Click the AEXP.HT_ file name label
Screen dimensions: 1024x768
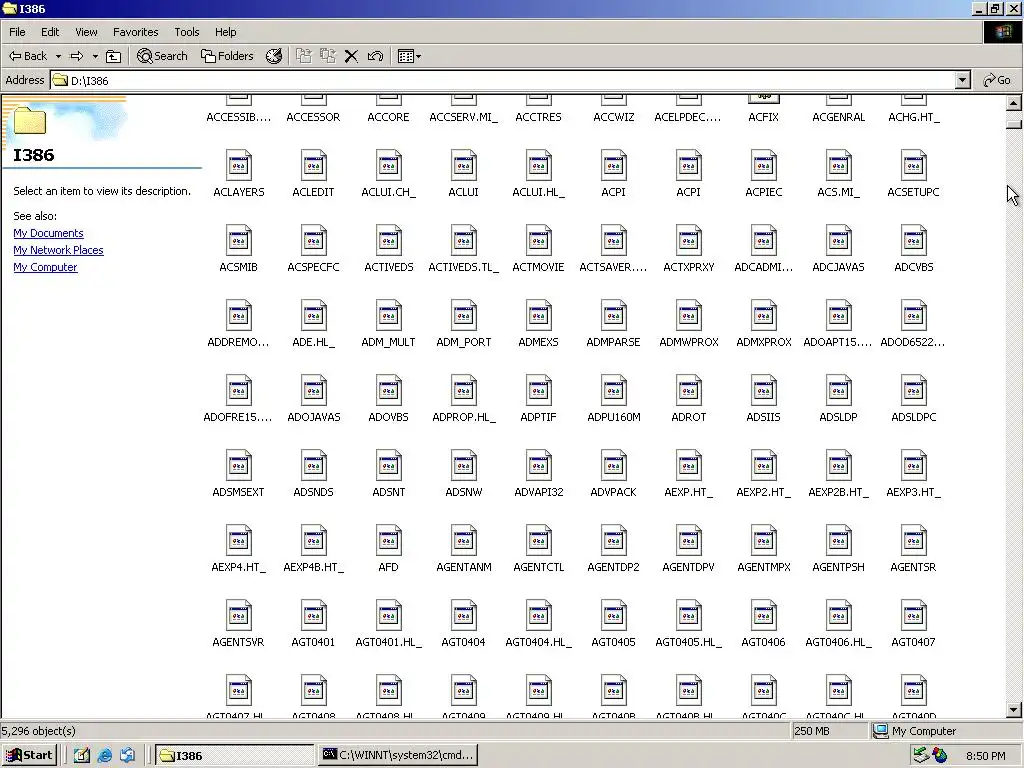(x=688, y=492)
